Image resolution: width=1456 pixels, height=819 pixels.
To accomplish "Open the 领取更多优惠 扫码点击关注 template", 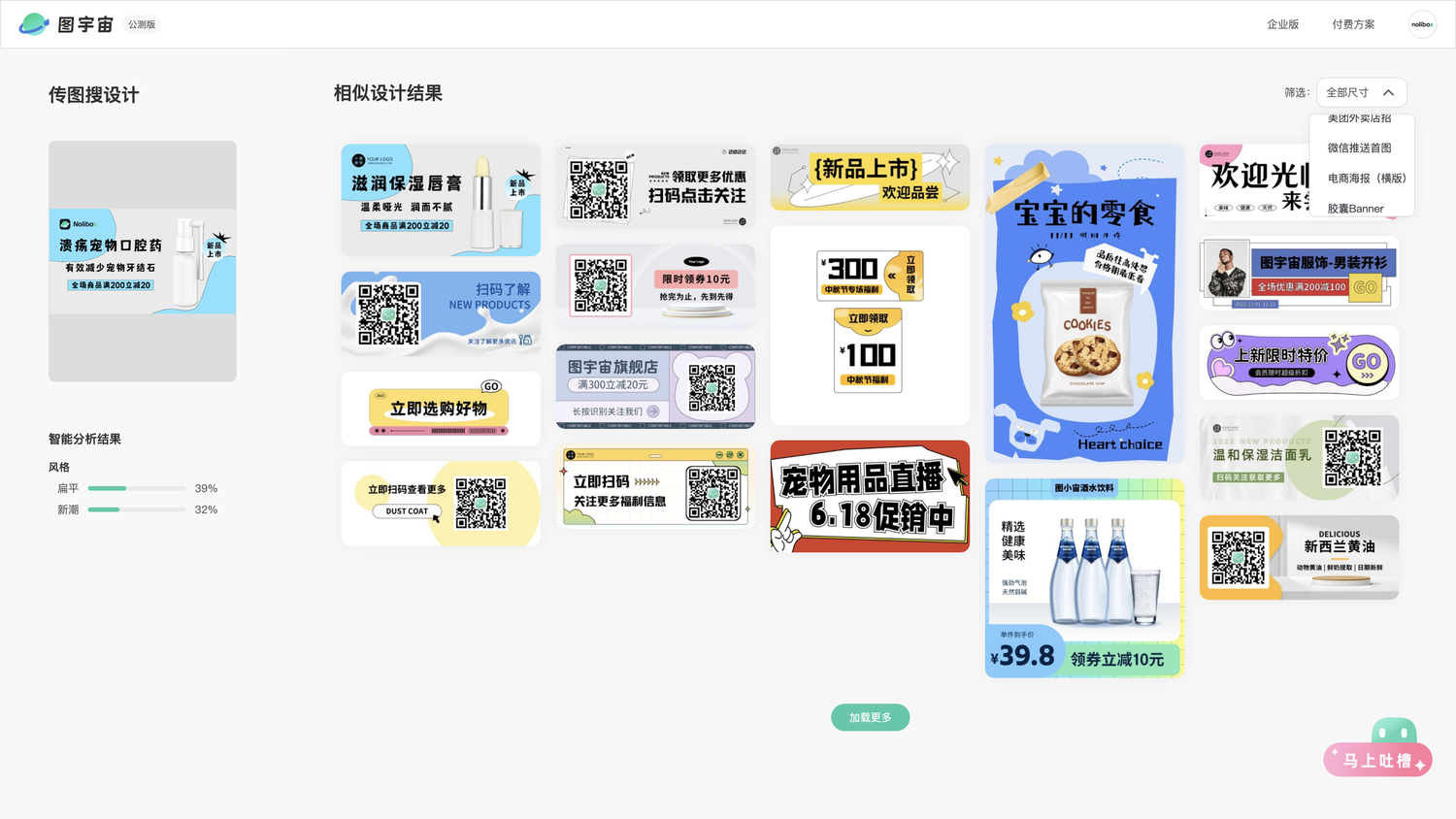I will (656, 186).
